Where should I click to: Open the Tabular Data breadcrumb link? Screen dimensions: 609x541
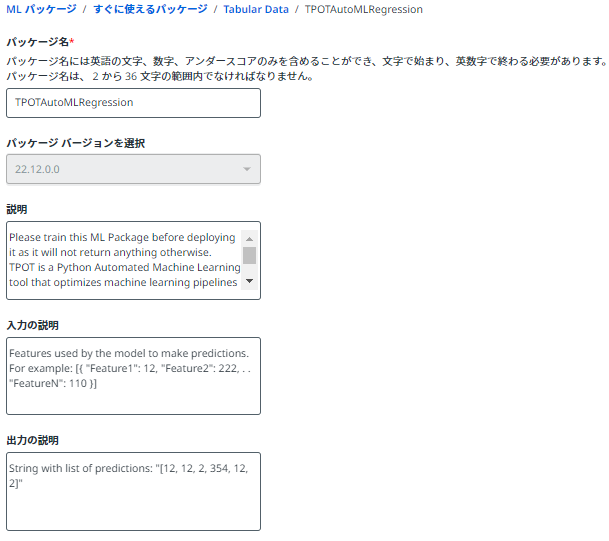point(256,9)
